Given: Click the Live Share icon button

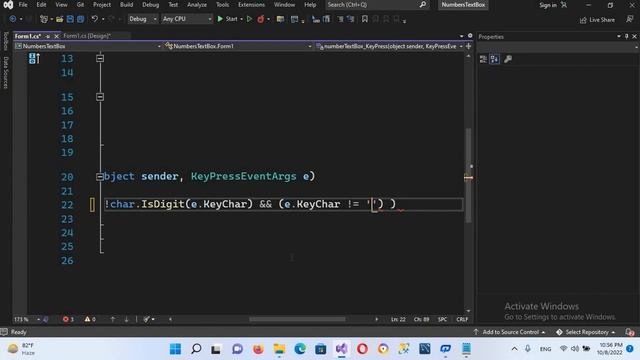Looking at the screenshot, I should point(598,20).
